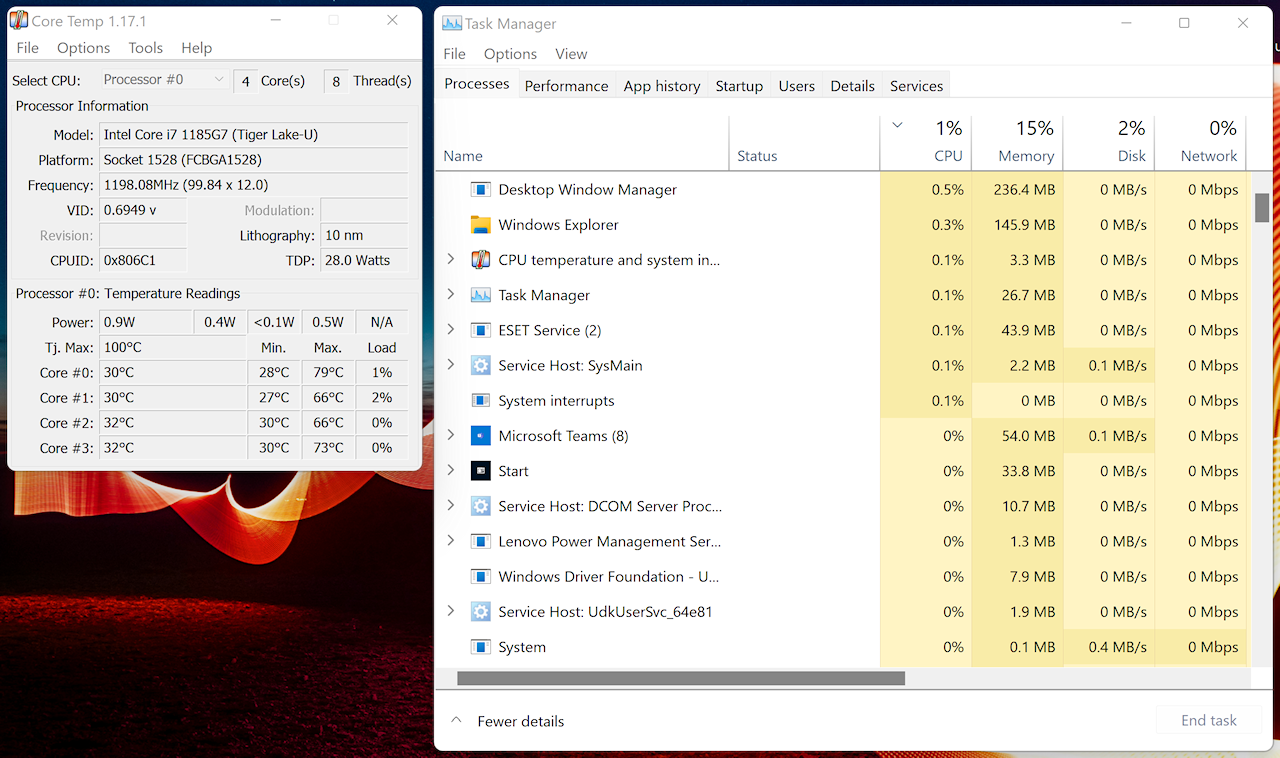Click the Windows Driver Foundation icon

click(x=481, y=577)
